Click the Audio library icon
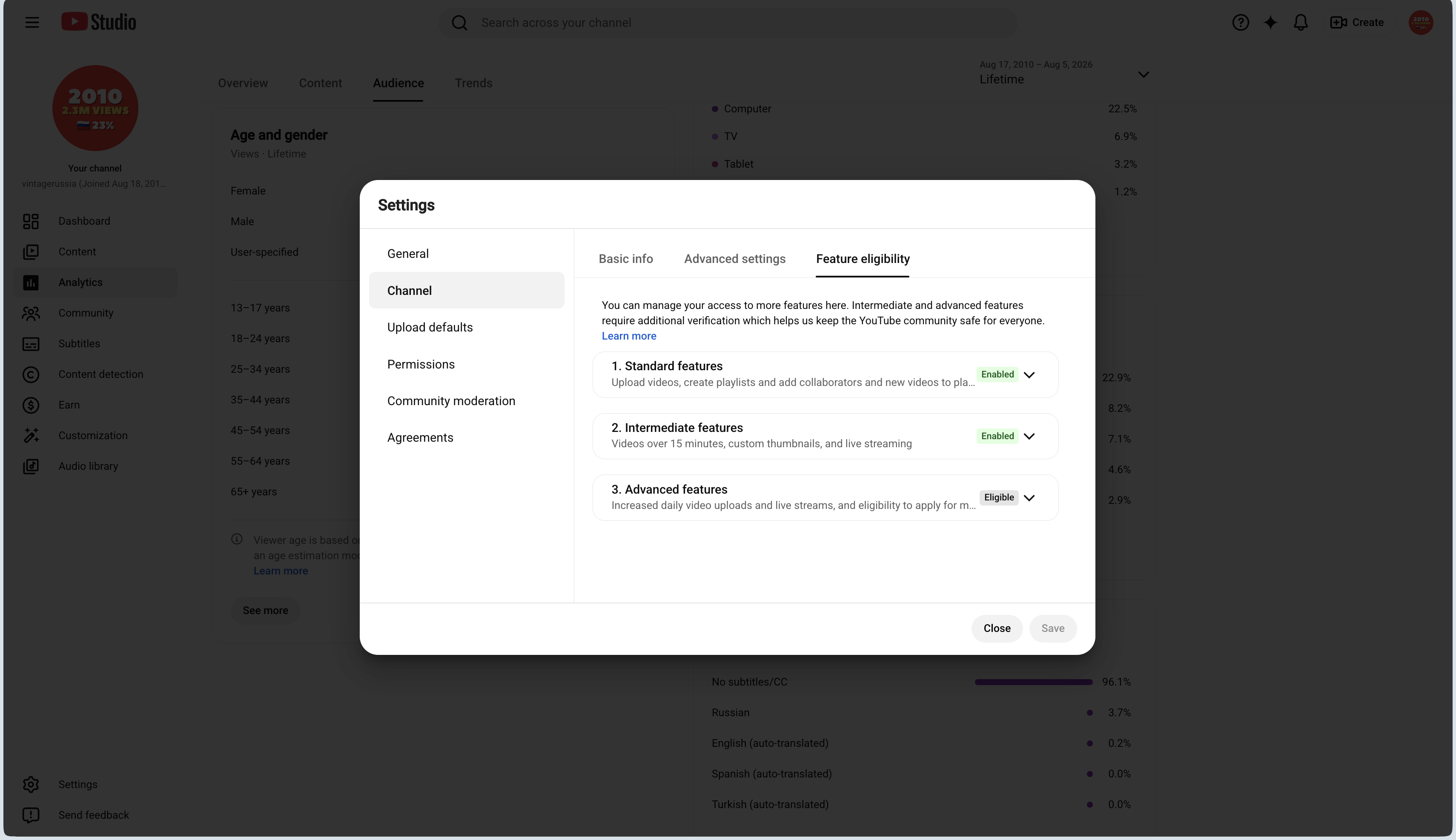Screen dimensions: 1456x840 31,466
